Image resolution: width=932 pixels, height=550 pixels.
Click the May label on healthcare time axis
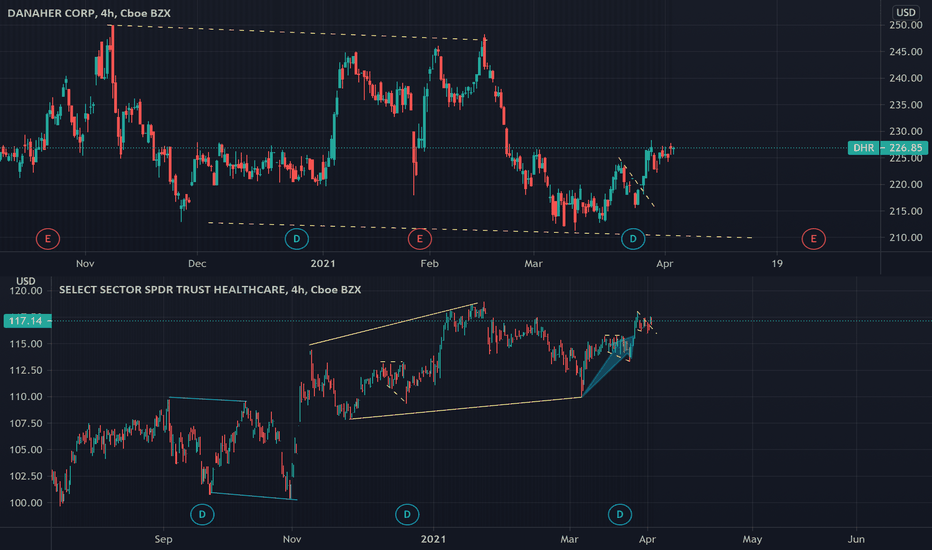[752, 539]
